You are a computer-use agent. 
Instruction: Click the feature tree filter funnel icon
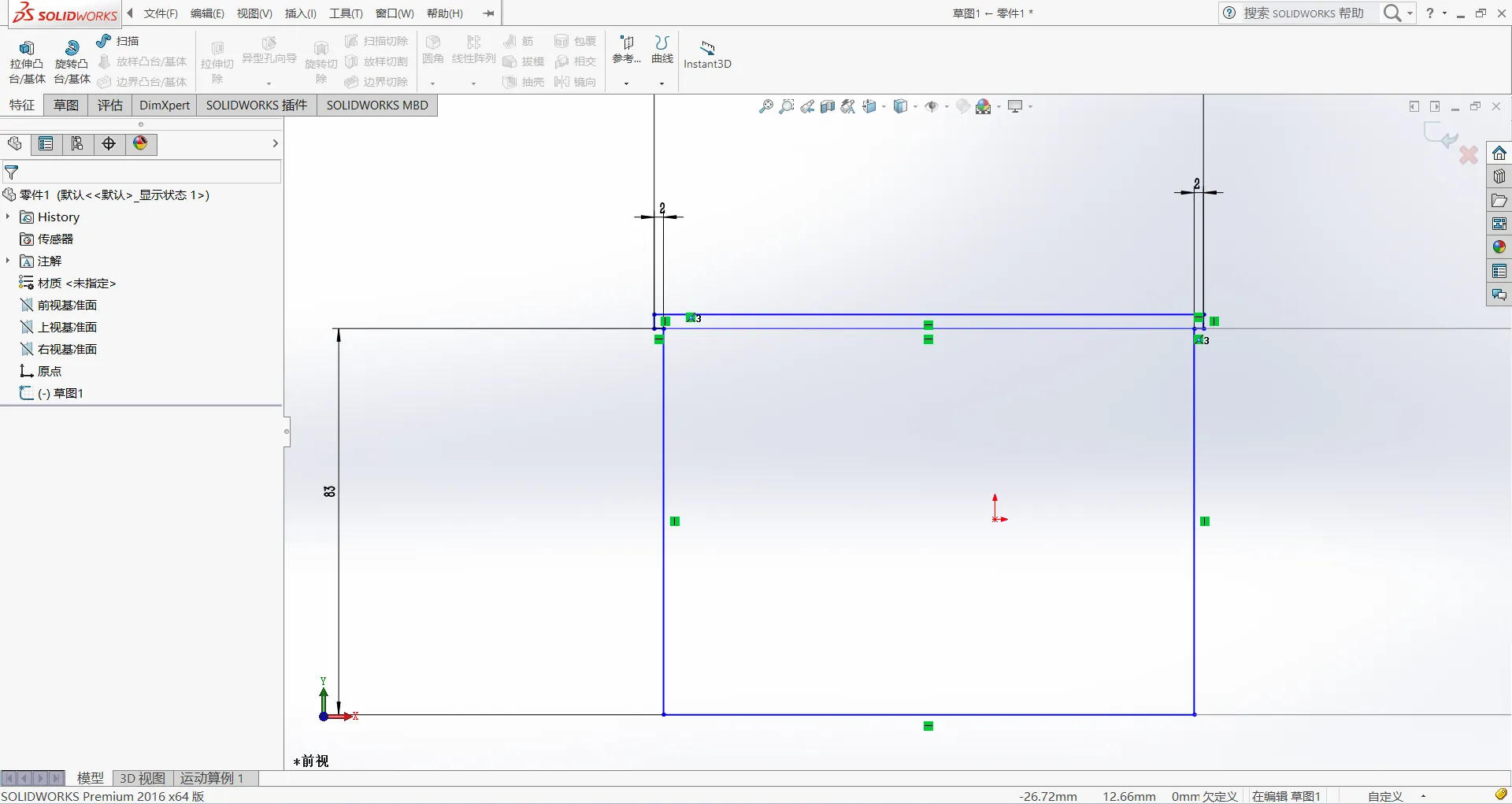(x=12, y=172)
